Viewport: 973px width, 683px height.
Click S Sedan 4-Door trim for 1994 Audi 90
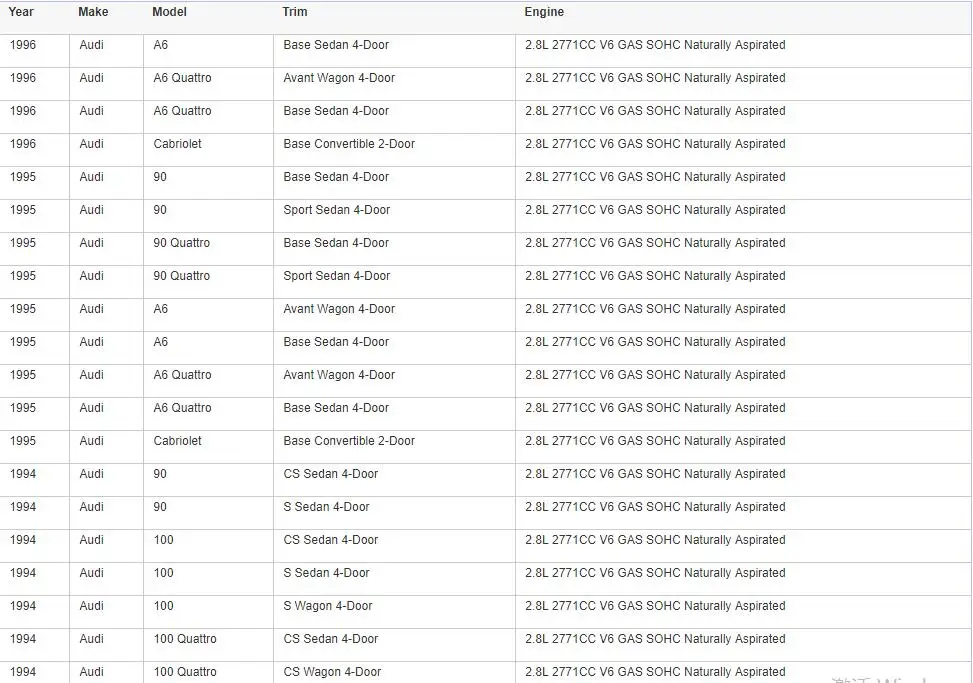click(x=326, y=507)
